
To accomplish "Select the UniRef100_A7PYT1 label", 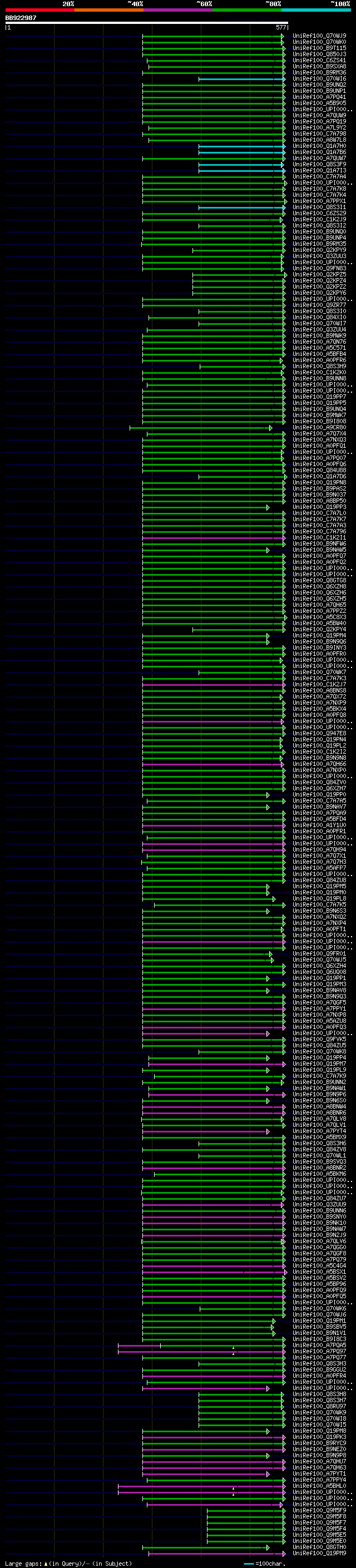I will (x=319, y=1473).
